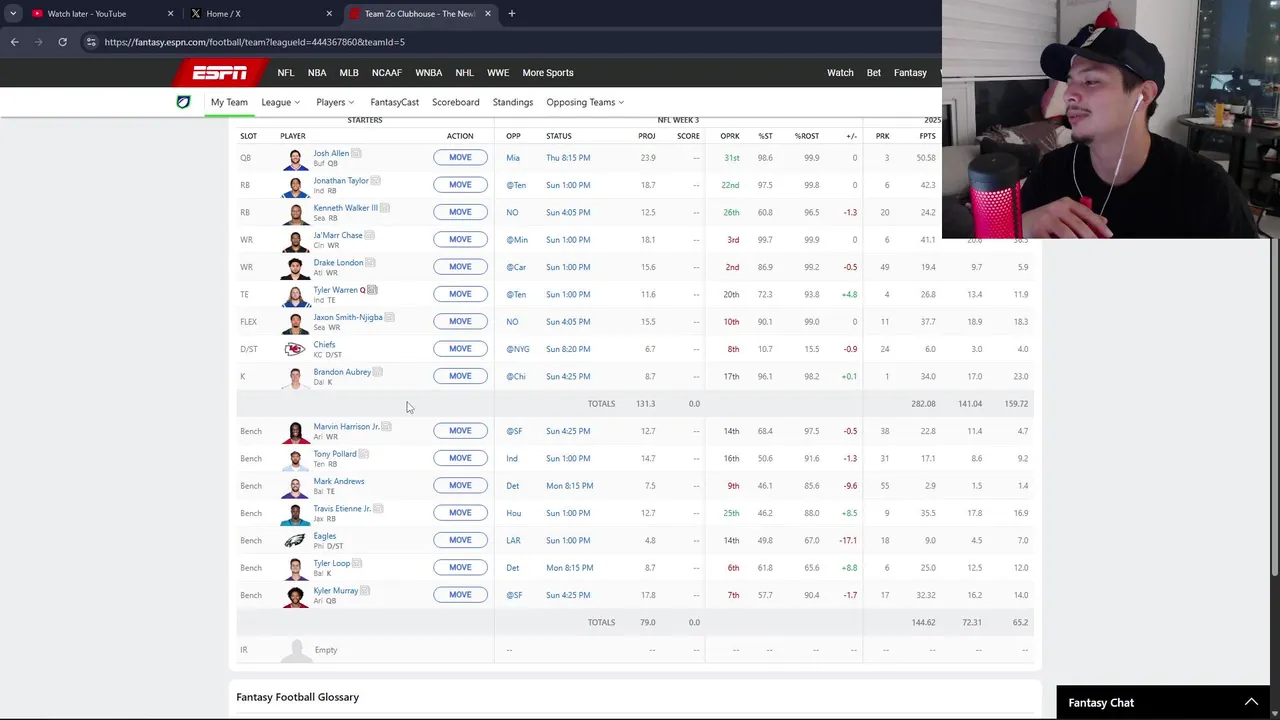Open the browser tab search chevron
Image resolution: width=1280 pixels, height=720 pixels.
click(13, 13)
